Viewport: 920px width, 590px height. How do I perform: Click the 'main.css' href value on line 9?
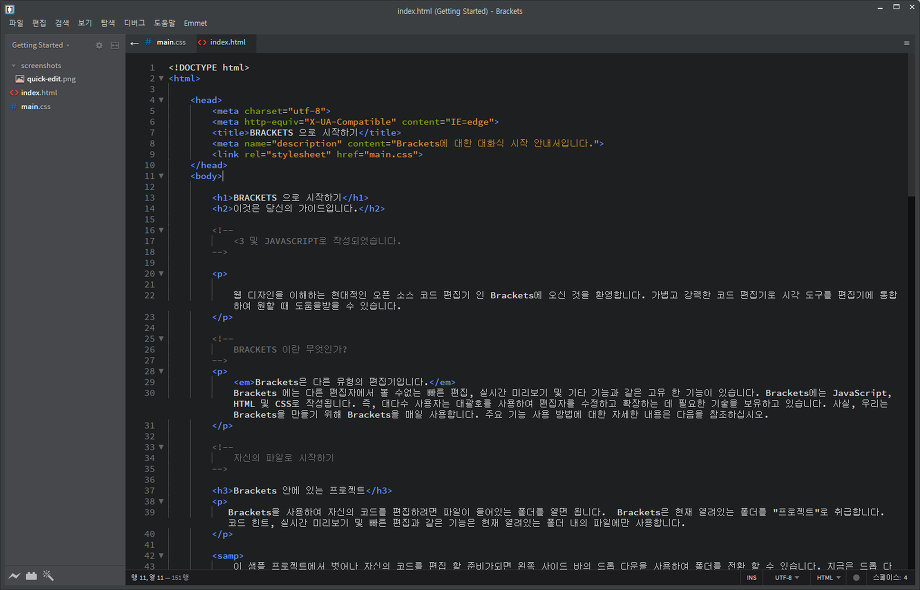[391, 155]
